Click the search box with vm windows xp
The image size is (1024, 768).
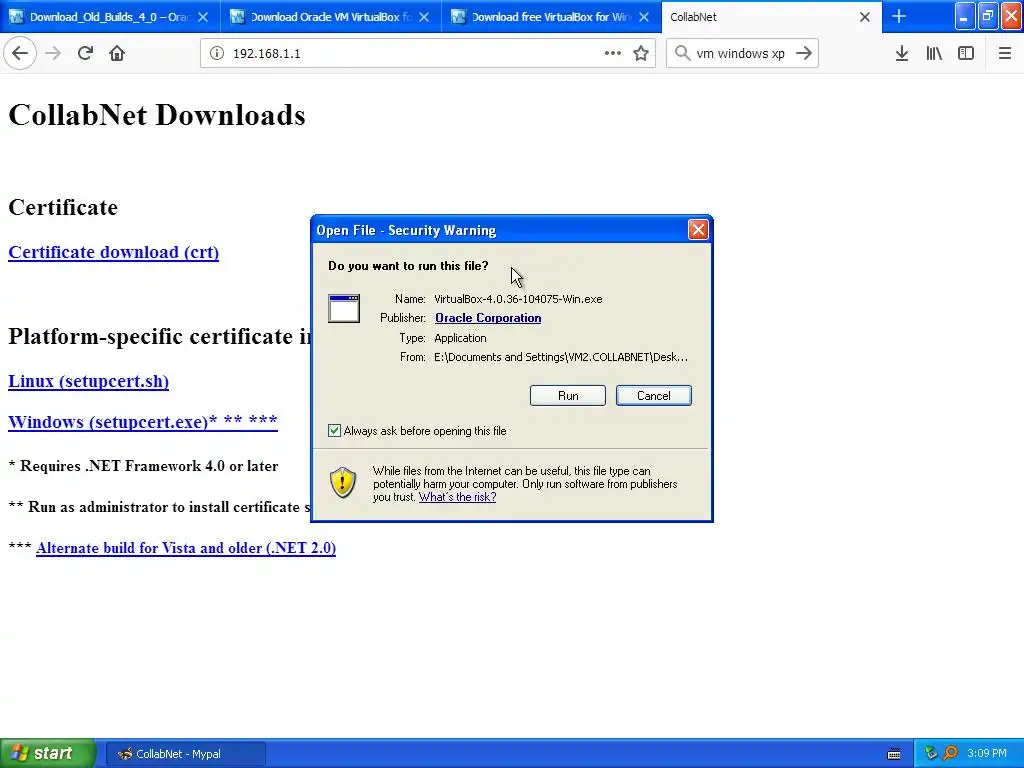pyautogui.click(x=741, y=53)
